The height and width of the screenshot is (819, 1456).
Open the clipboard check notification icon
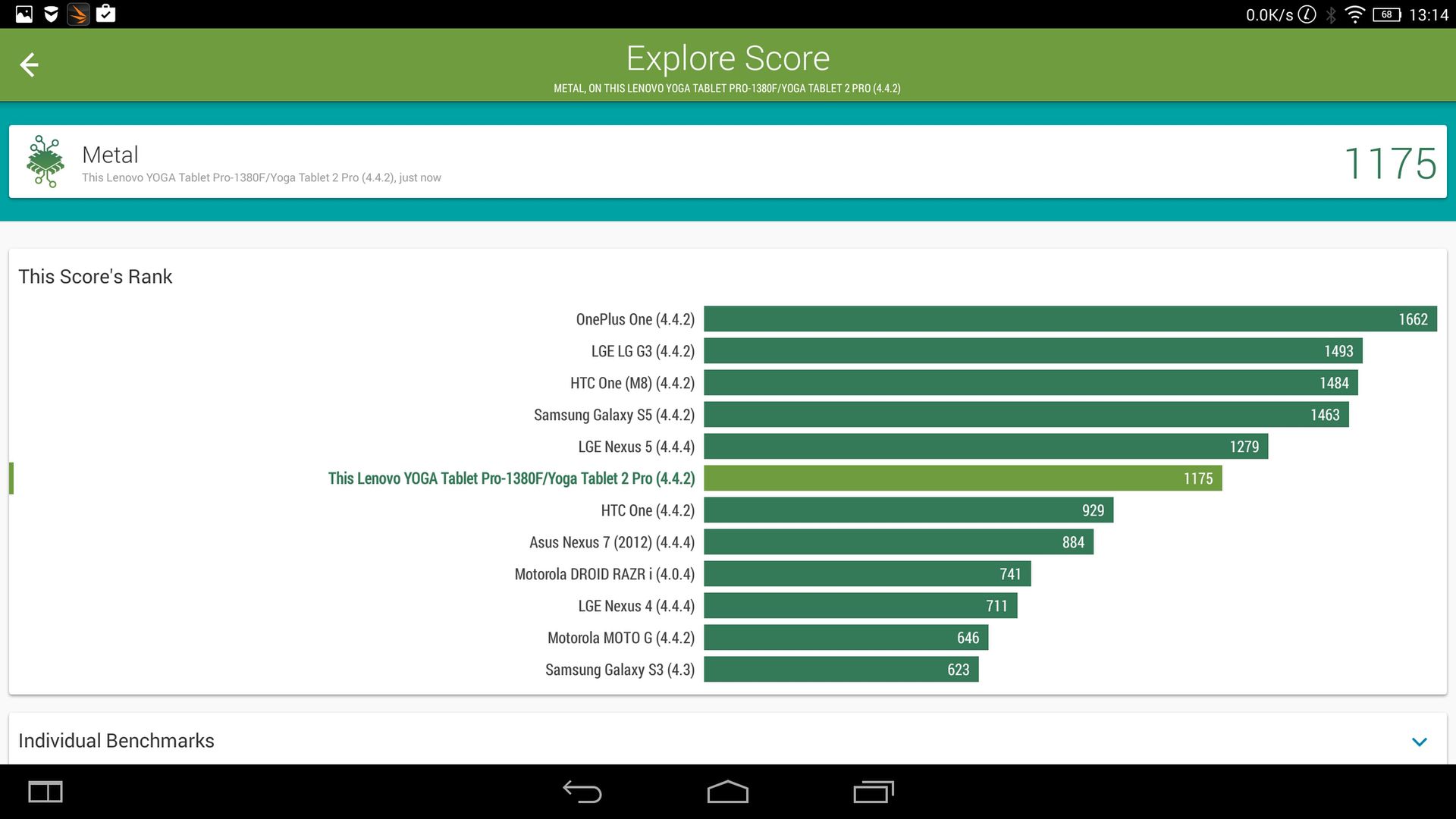click(x=106, y=14)
